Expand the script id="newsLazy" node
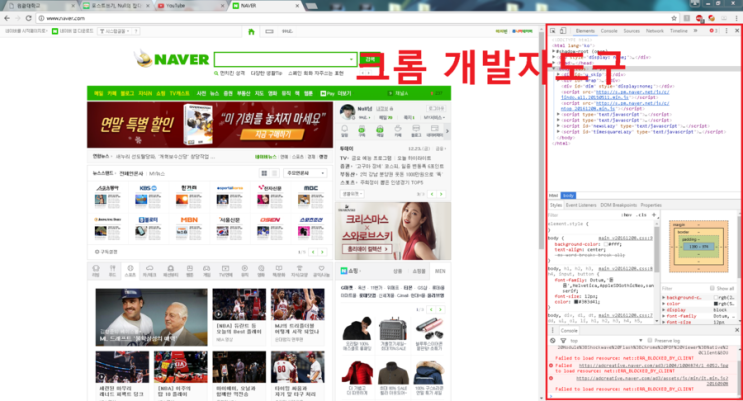Viewport: 743px width, 401px height. coord(559,126)
